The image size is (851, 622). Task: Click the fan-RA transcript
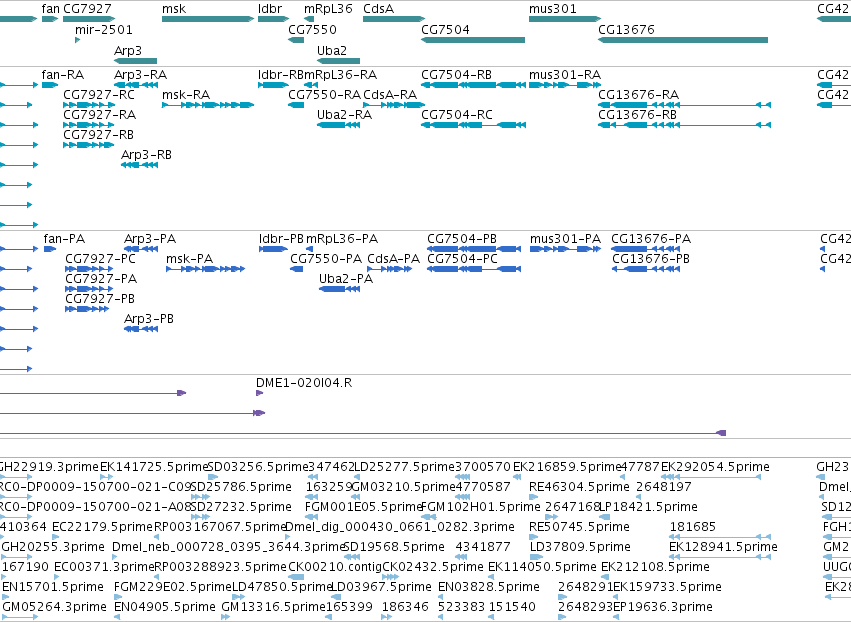(x=50, y=85)
